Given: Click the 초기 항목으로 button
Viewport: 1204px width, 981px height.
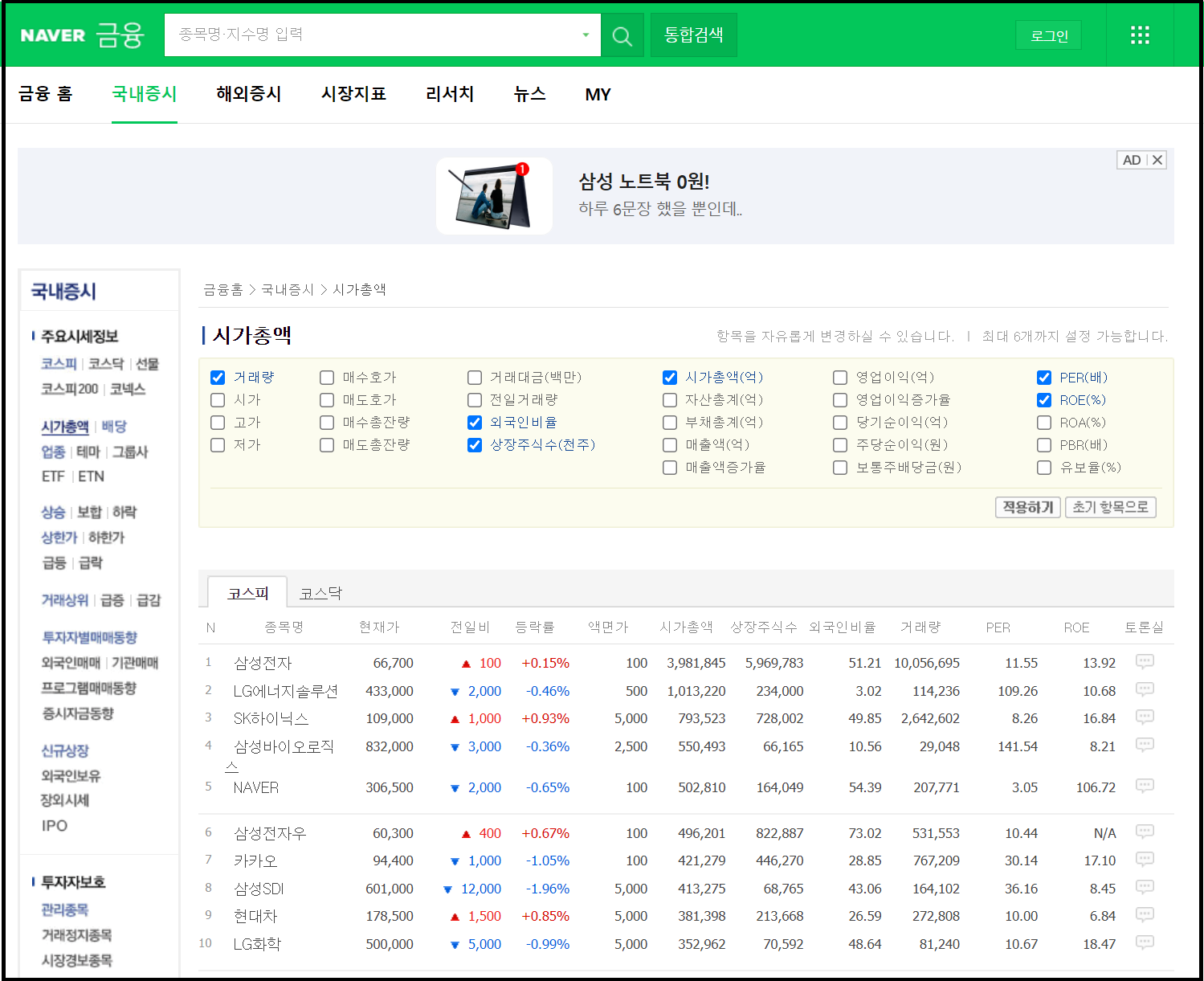Looking at the screenshot, I should [x=1111, y=507].
